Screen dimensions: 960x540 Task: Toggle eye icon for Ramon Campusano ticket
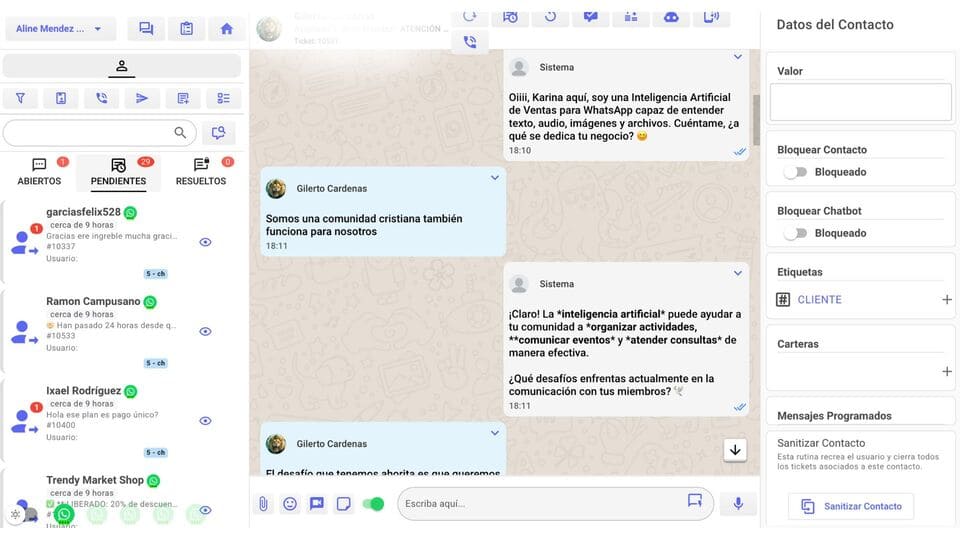pyautogui.click(x=206, y=331)
